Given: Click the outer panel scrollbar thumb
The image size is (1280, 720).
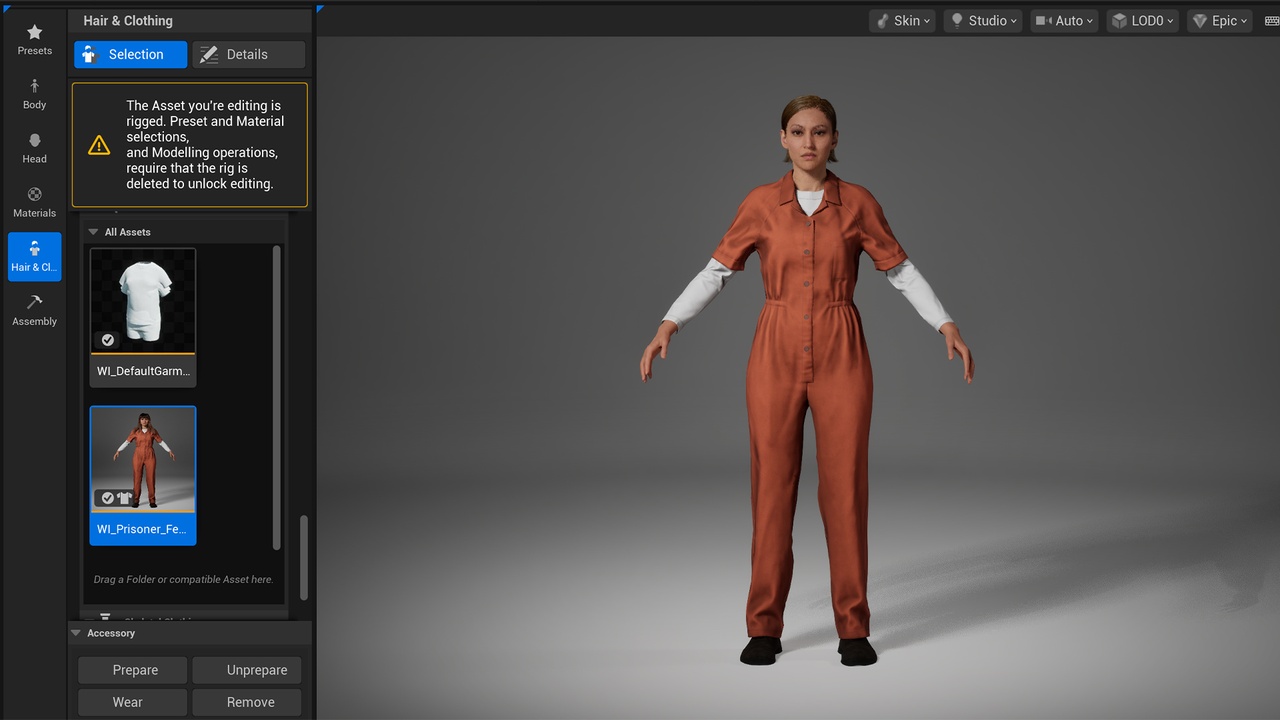Looking at the screenshot, I should pos(304,558).
